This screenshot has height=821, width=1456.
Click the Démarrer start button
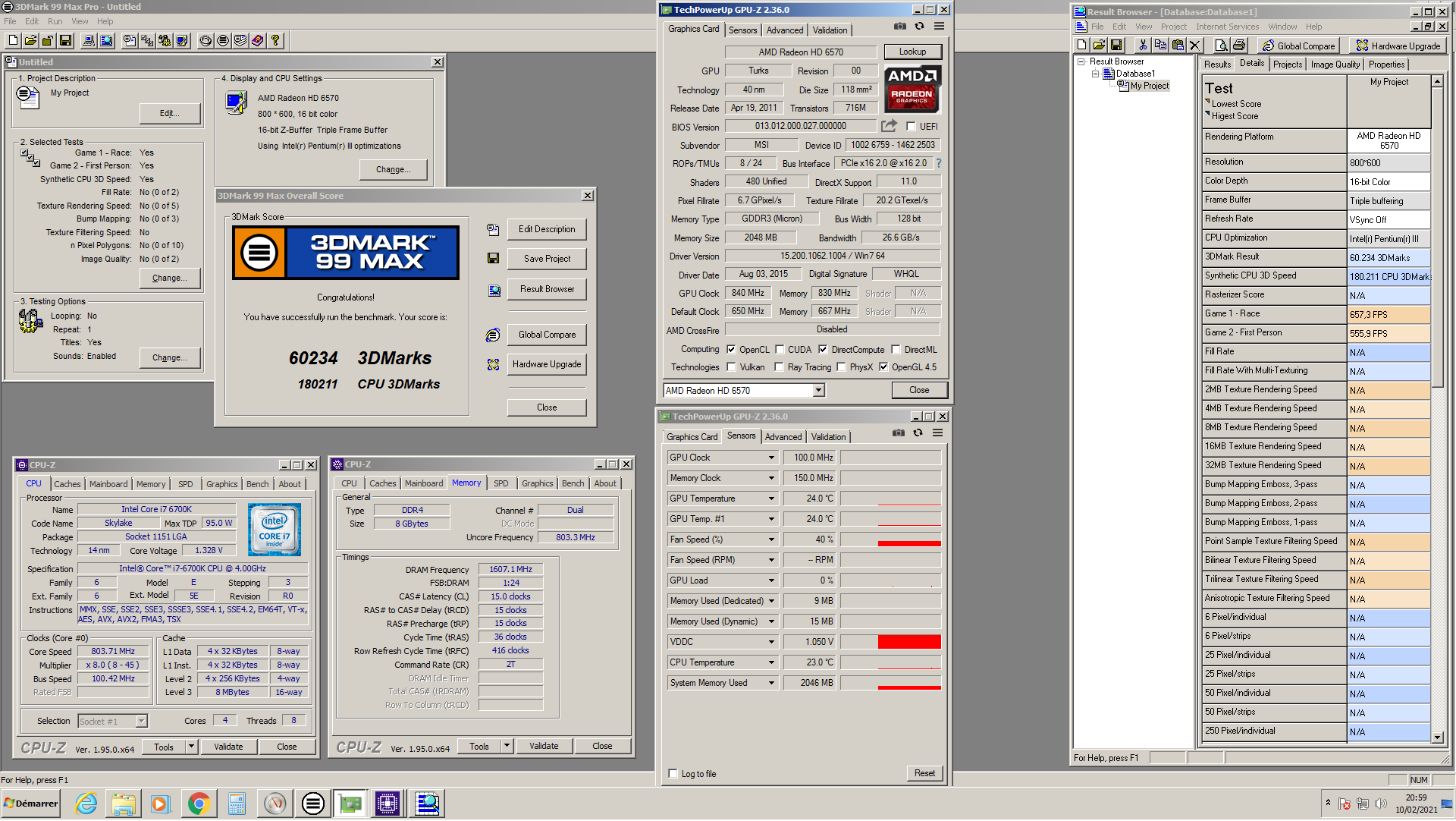click(31, 804)
